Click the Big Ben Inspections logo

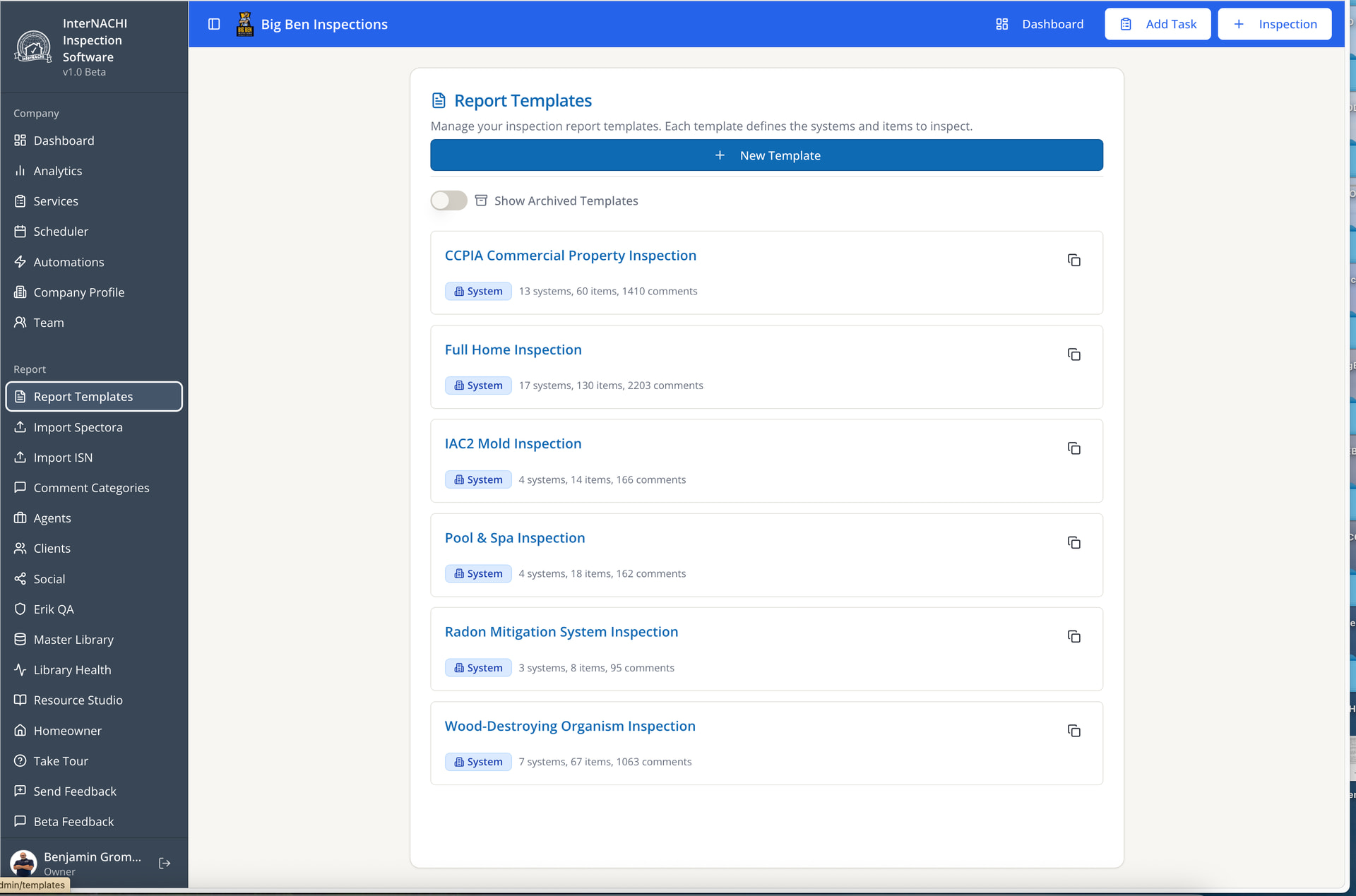coord(245,24)
